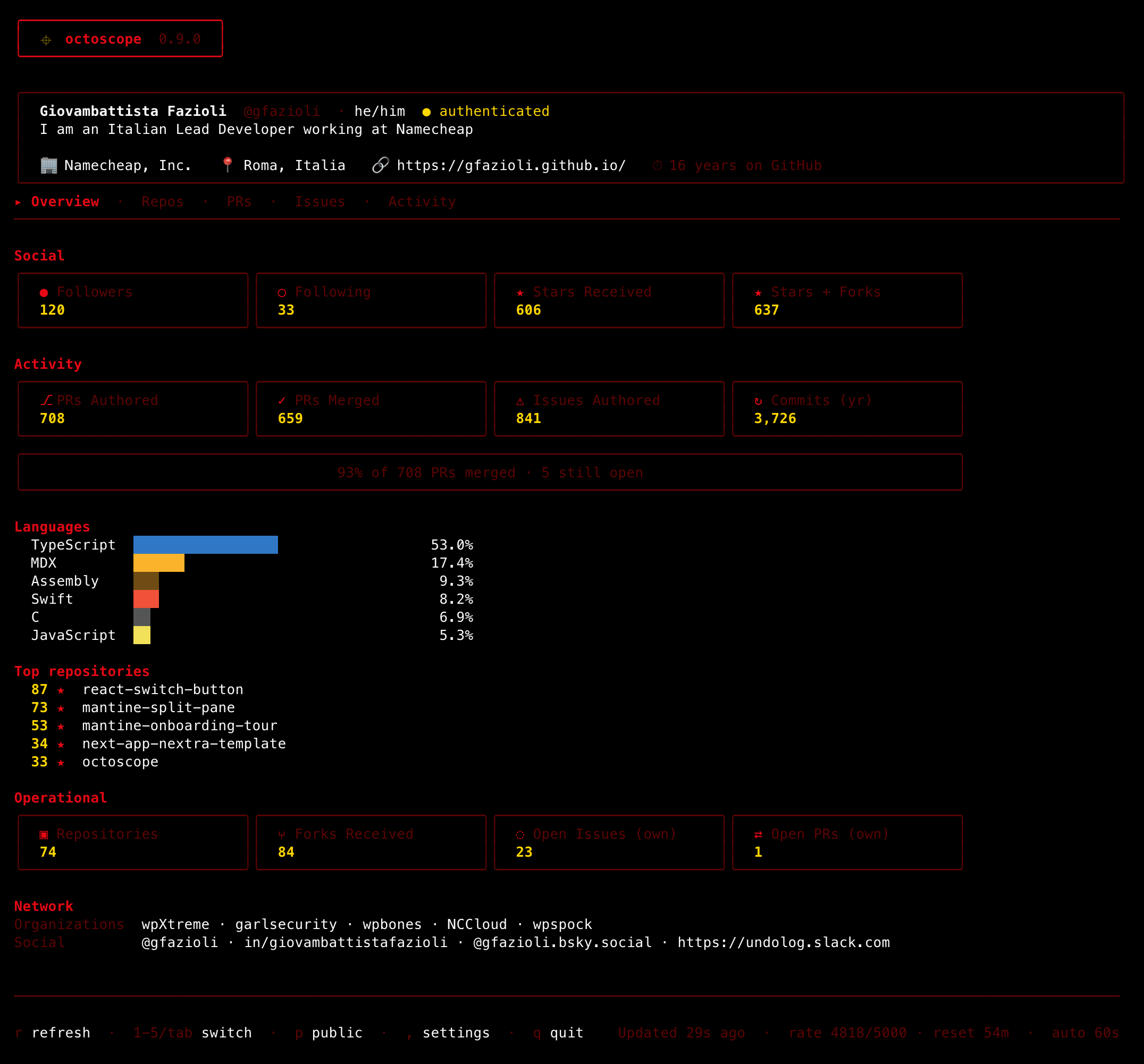Screen dimensions: 1144x1064
Task: Click the brown Assembly language bar
Action: pos(146,580)
